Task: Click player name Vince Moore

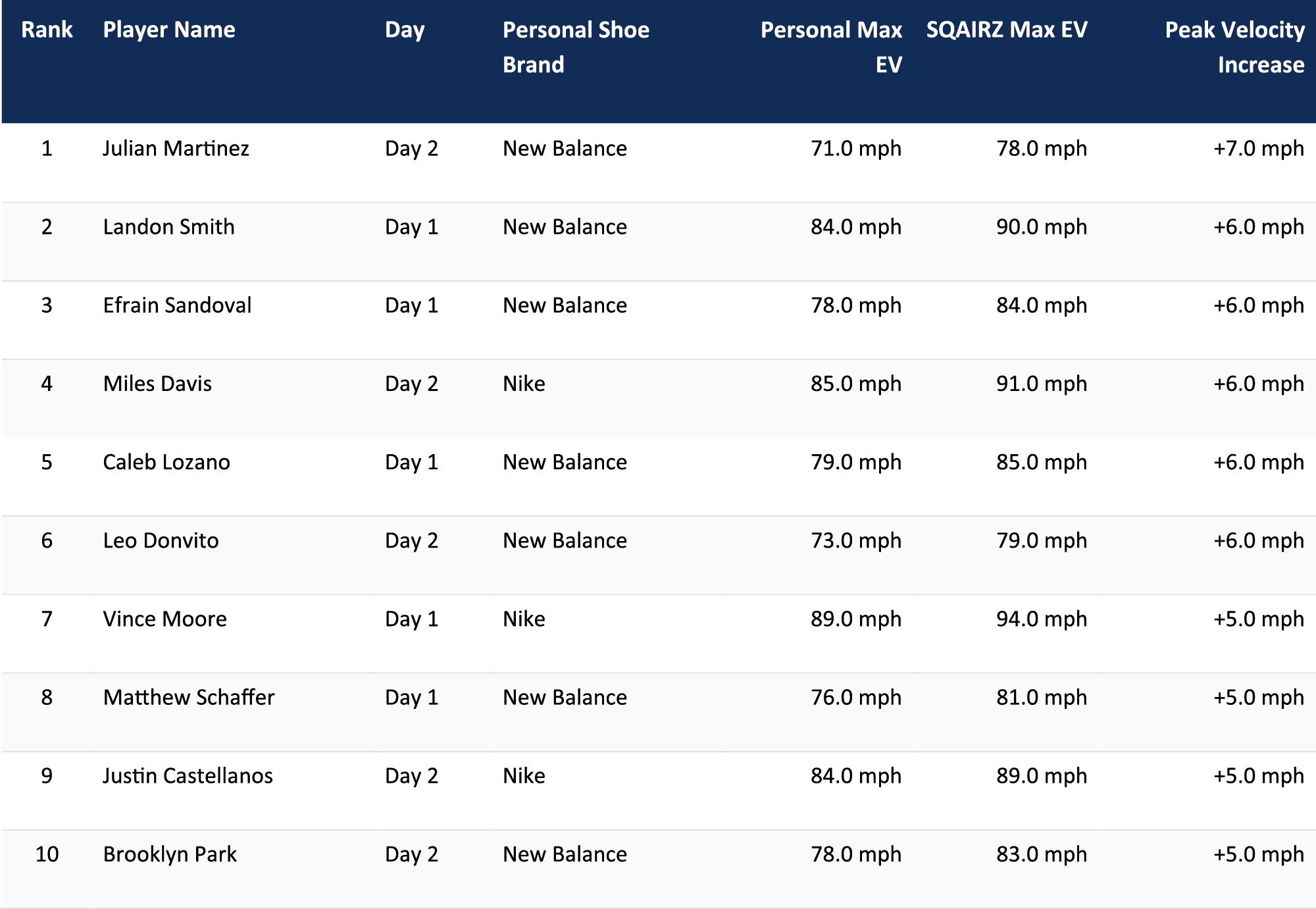Action: (x=165, y=619)
